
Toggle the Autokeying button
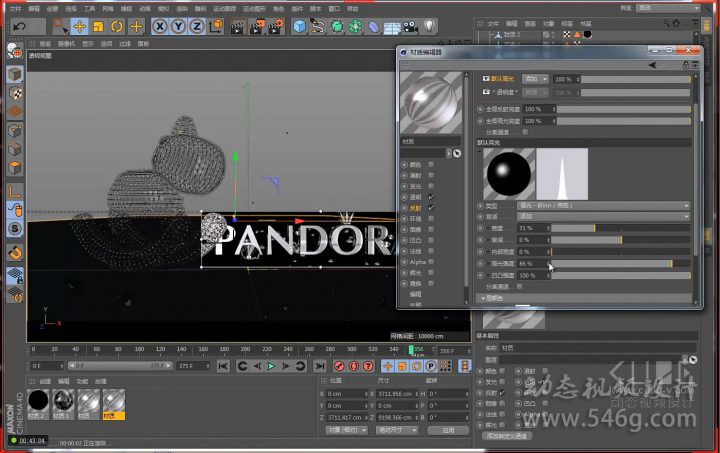354,366
